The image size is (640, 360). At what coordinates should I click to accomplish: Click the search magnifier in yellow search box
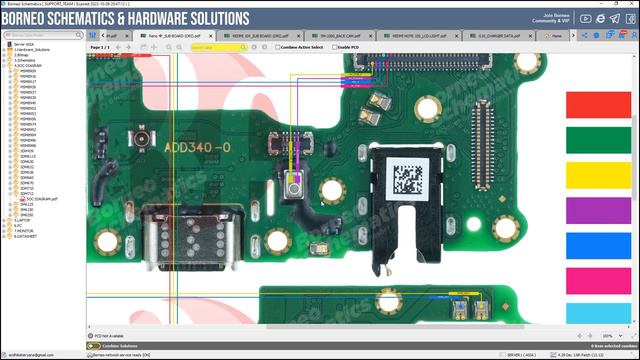(243, 47)
